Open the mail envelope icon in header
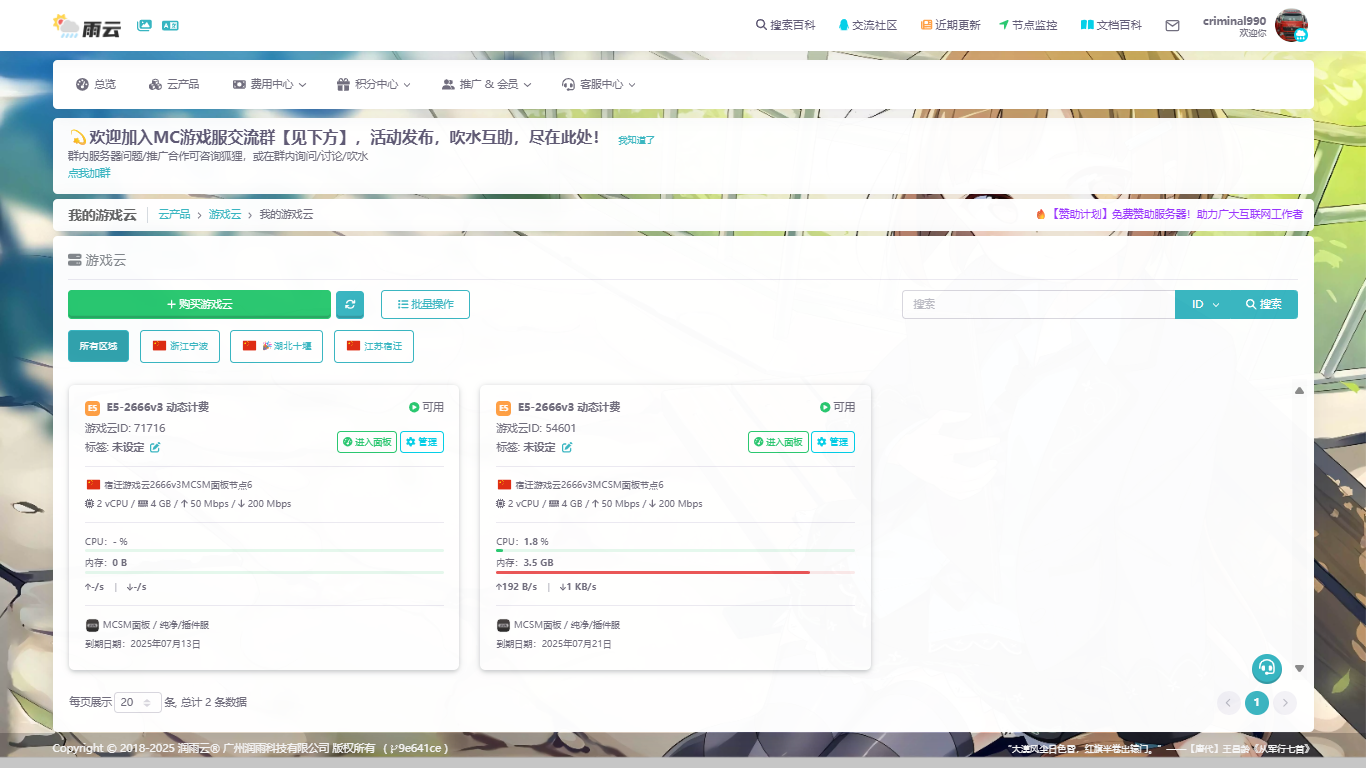Image resolution: width=1366 pixels, height=768 pixels. coord(1172,25)
